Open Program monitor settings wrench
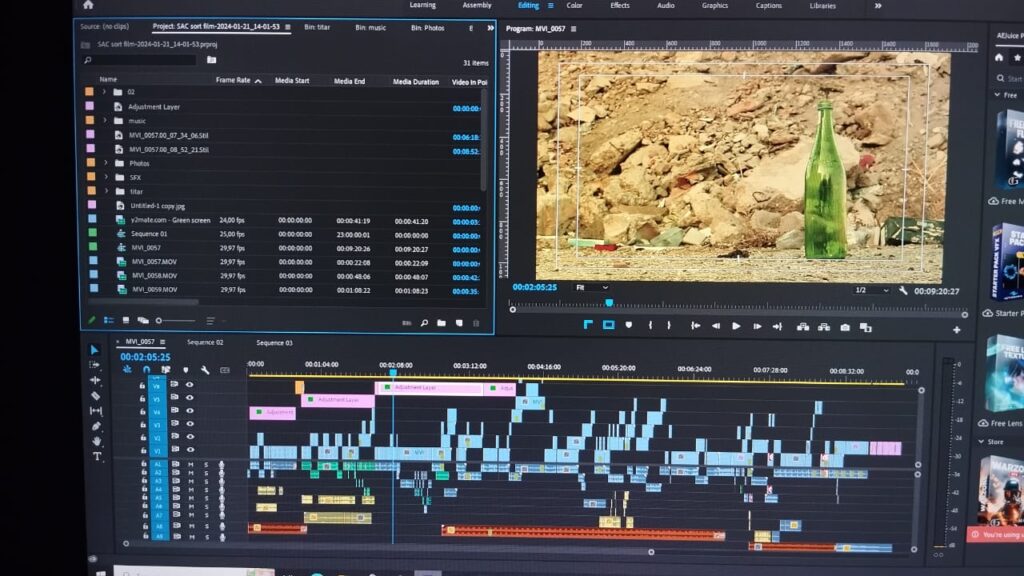Screen dimensions: 1024x576 pos(903,291)
